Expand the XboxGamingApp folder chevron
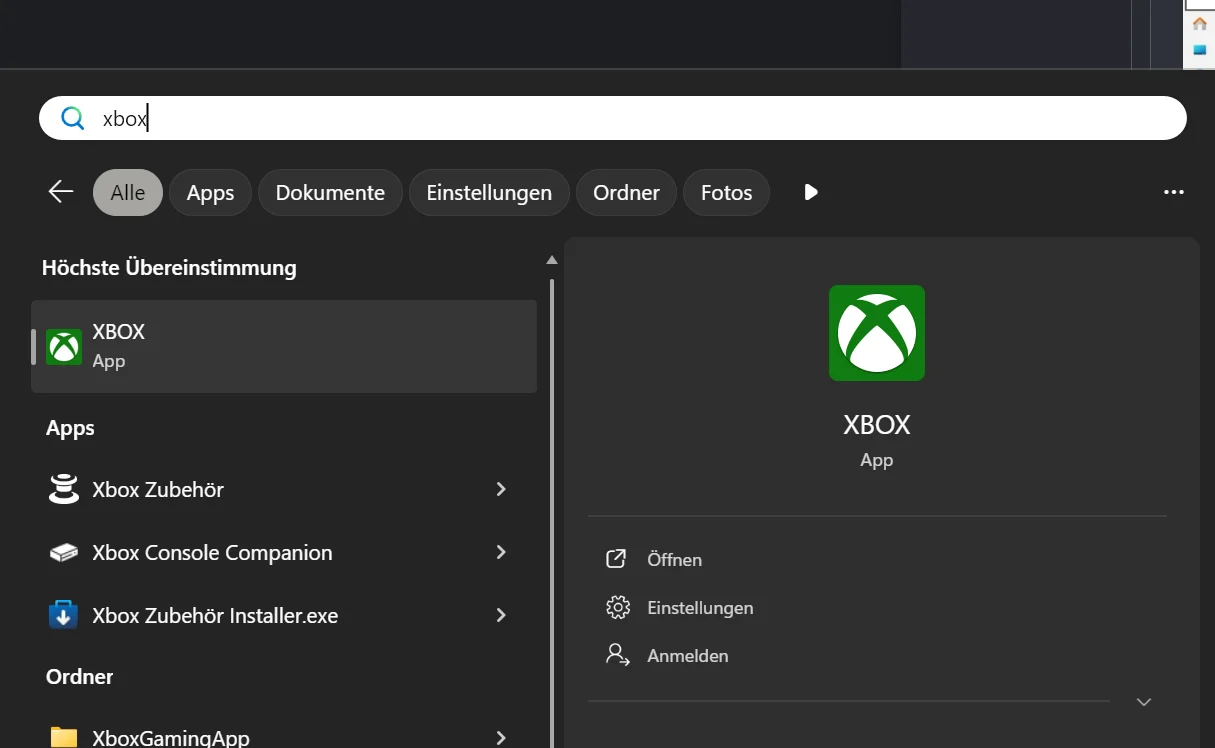 [501, 738]
